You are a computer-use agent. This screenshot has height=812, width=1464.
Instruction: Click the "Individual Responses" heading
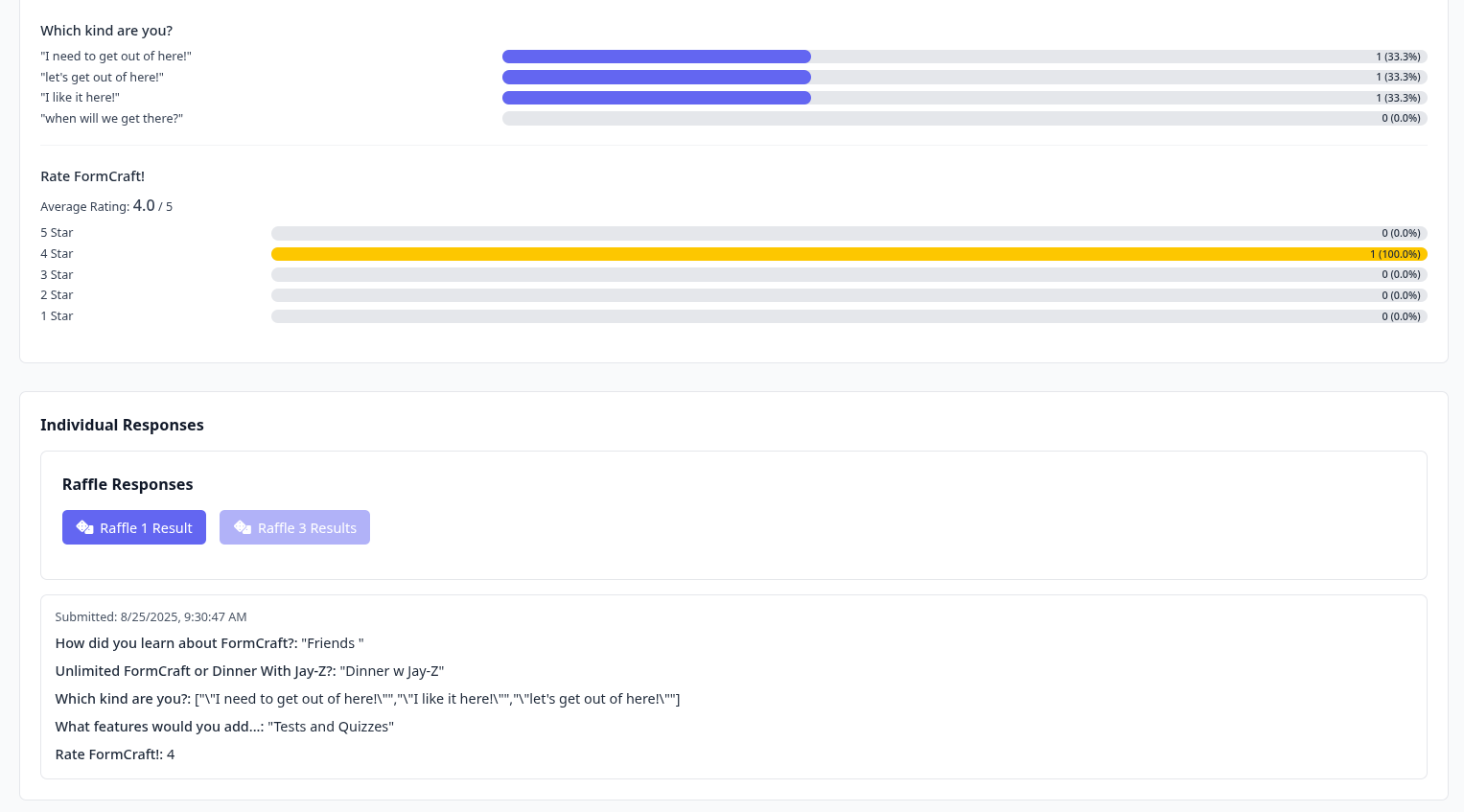pos(122,425)
